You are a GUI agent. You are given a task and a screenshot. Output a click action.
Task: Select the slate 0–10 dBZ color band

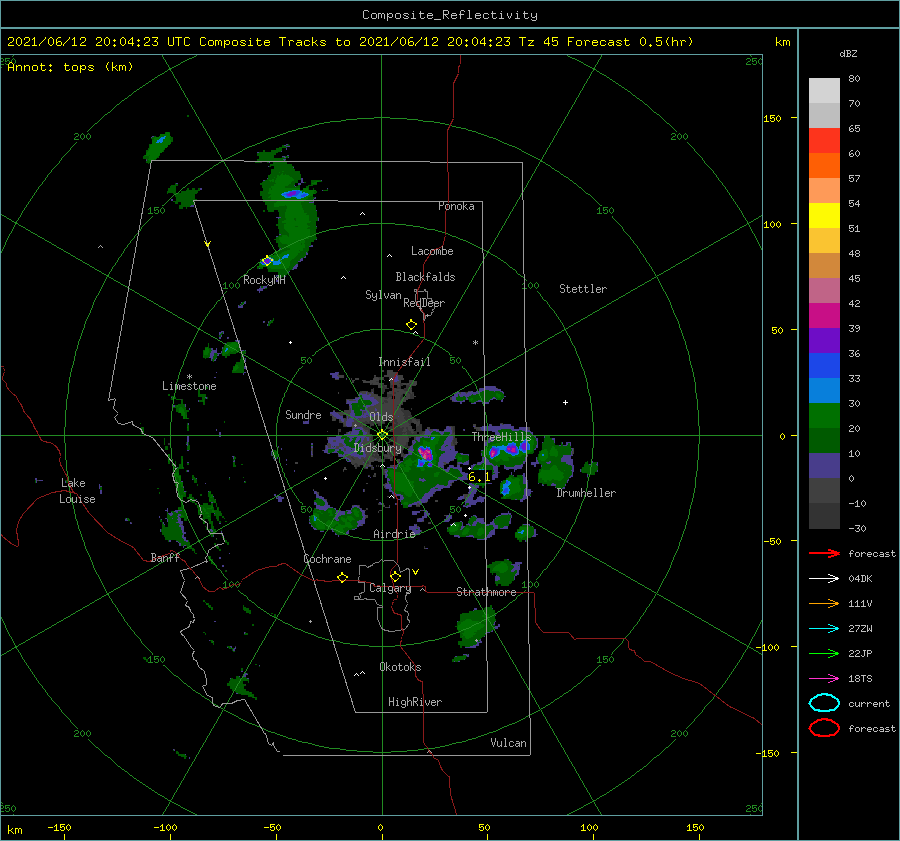[824, 466]
